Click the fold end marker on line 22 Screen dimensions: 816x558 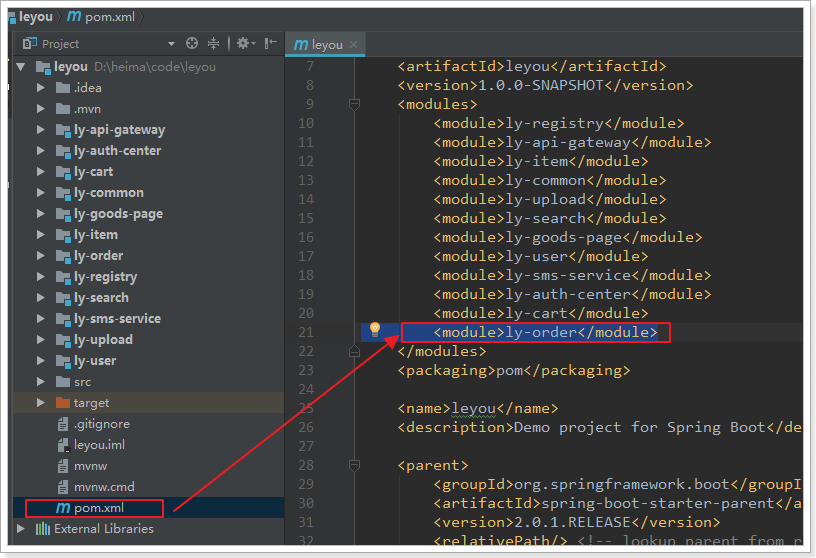[354, 351]
